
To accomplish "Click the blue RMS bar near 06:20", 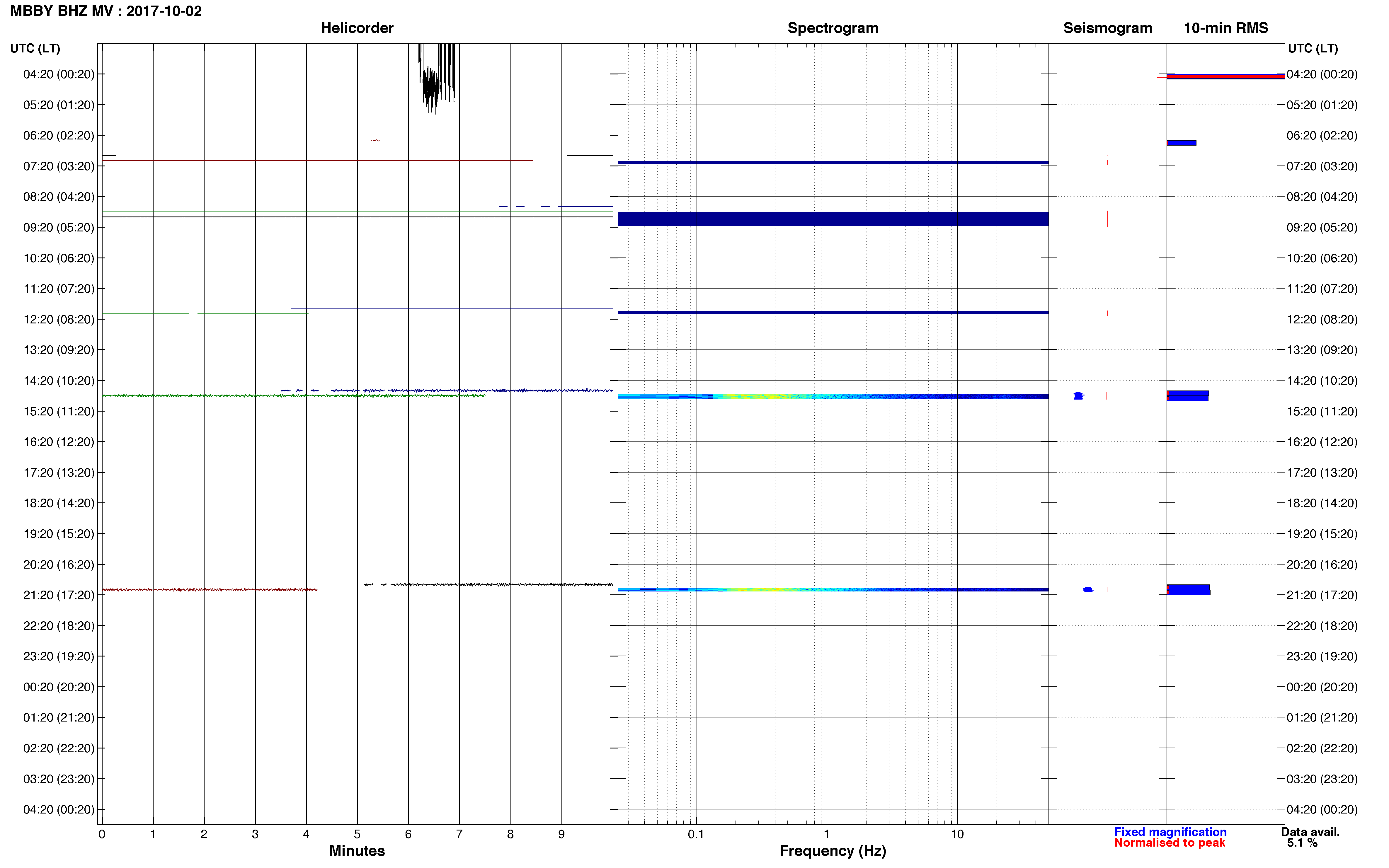I will point(1182,143).
